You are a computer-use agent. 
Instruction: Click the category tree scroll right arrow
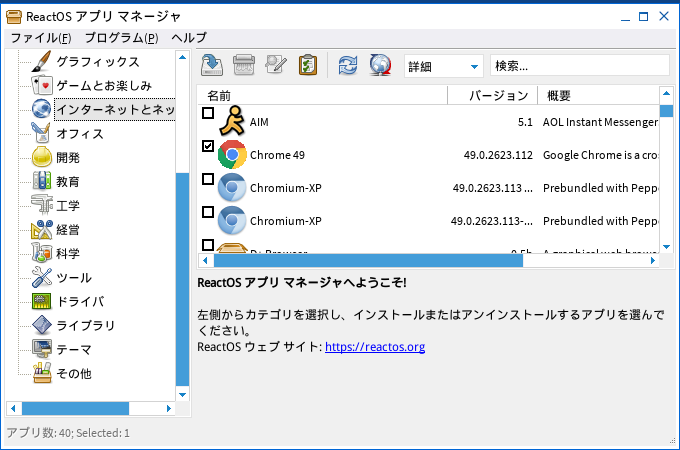tap(169, 408)
